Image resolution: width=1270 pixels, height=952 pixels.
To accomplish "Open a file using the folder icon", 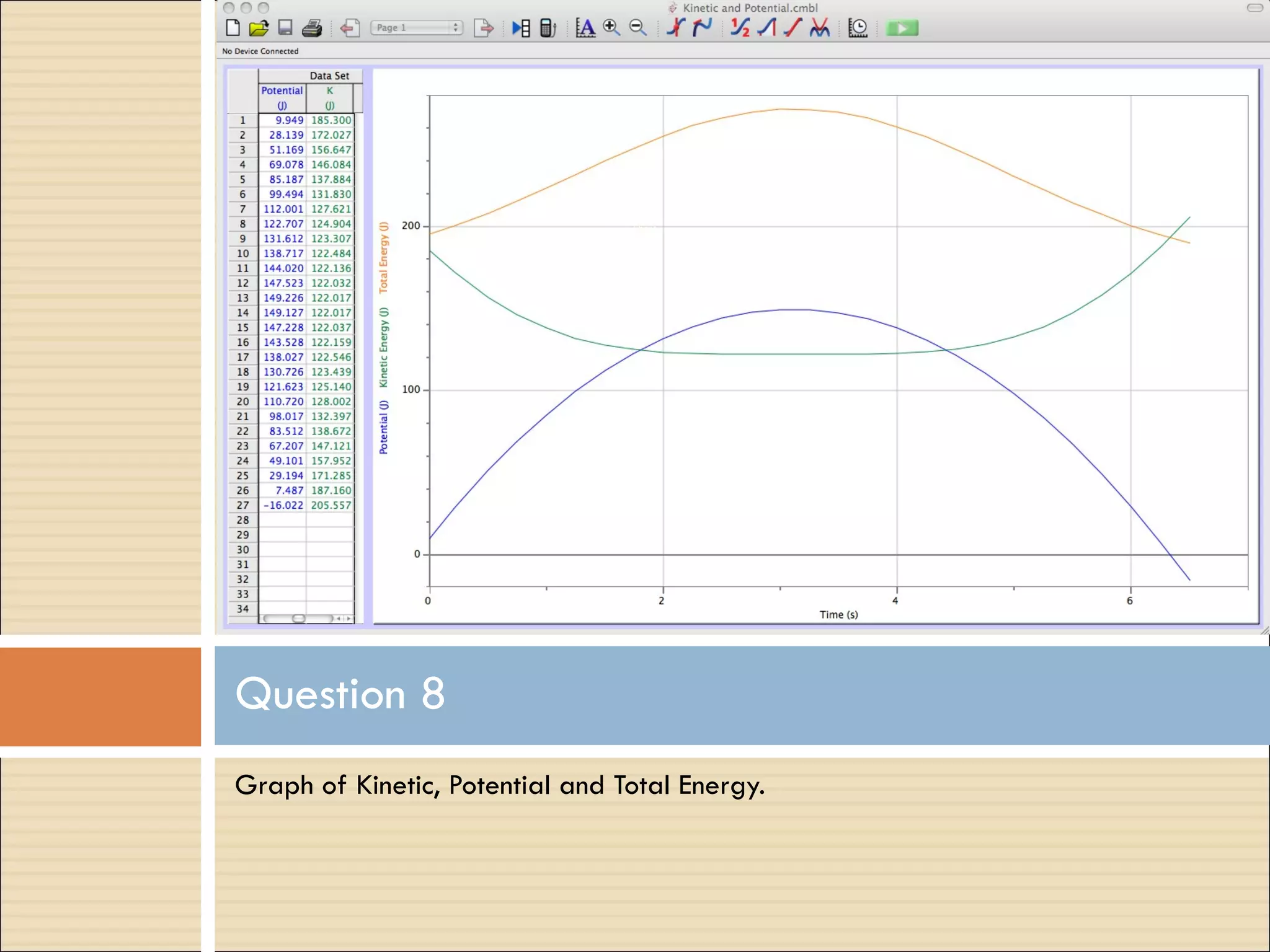I will [x=259, y=28].
